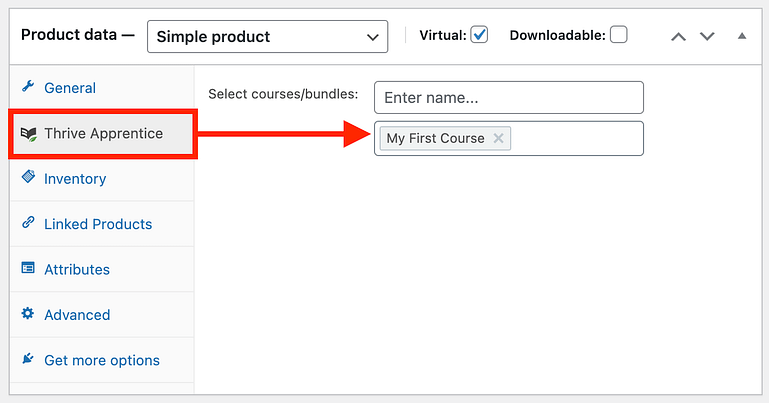Uncheck the Virtual checkbox
769x403 pixels.
[479, 35]
